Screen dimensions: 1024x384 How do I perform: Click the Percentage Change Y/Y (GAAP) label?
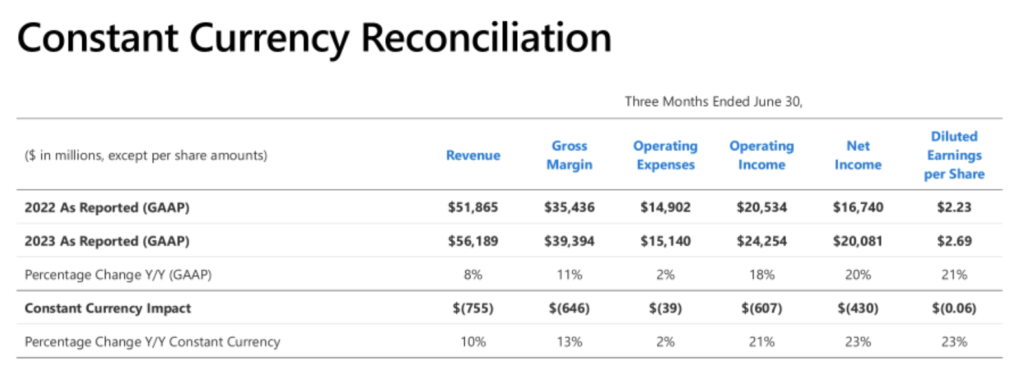(118, 275)
